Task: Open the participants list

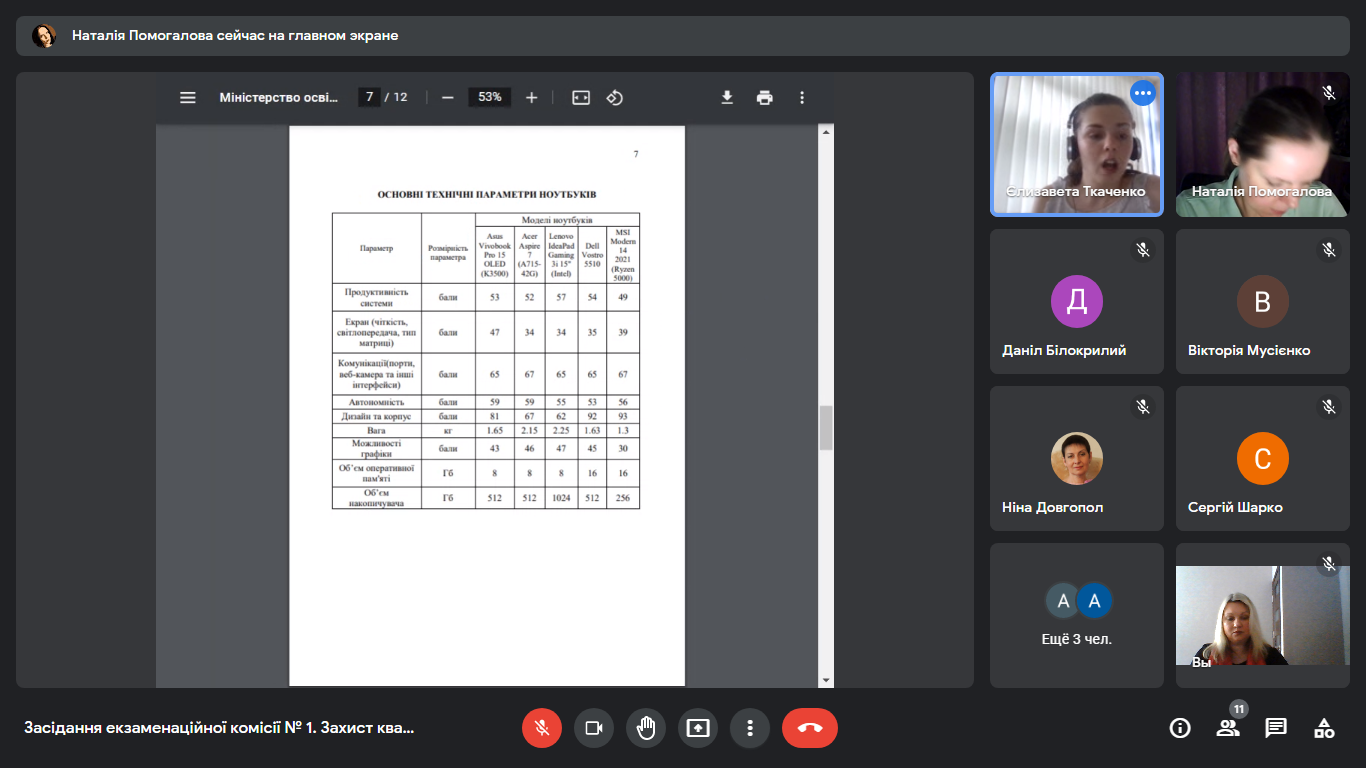Action: click(1228, 728)
